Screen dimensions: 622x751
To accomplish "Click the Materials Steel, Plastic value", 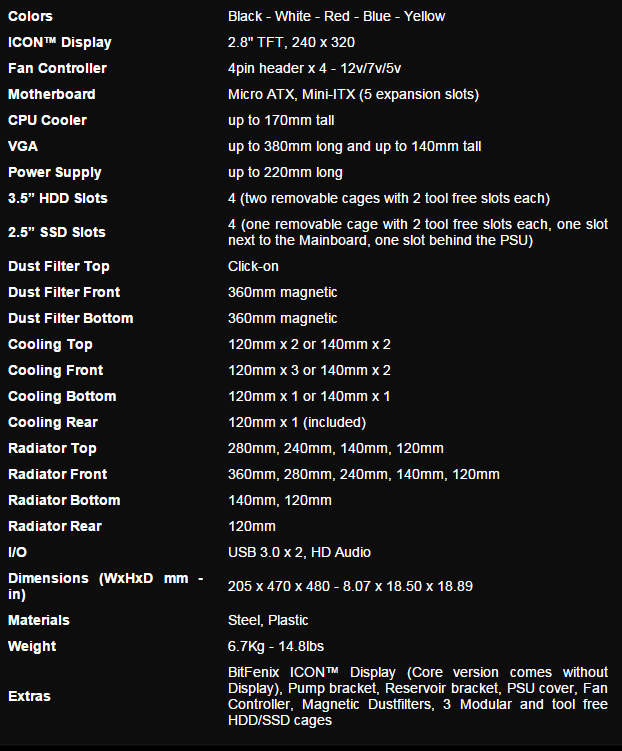I will coord(268,620).
